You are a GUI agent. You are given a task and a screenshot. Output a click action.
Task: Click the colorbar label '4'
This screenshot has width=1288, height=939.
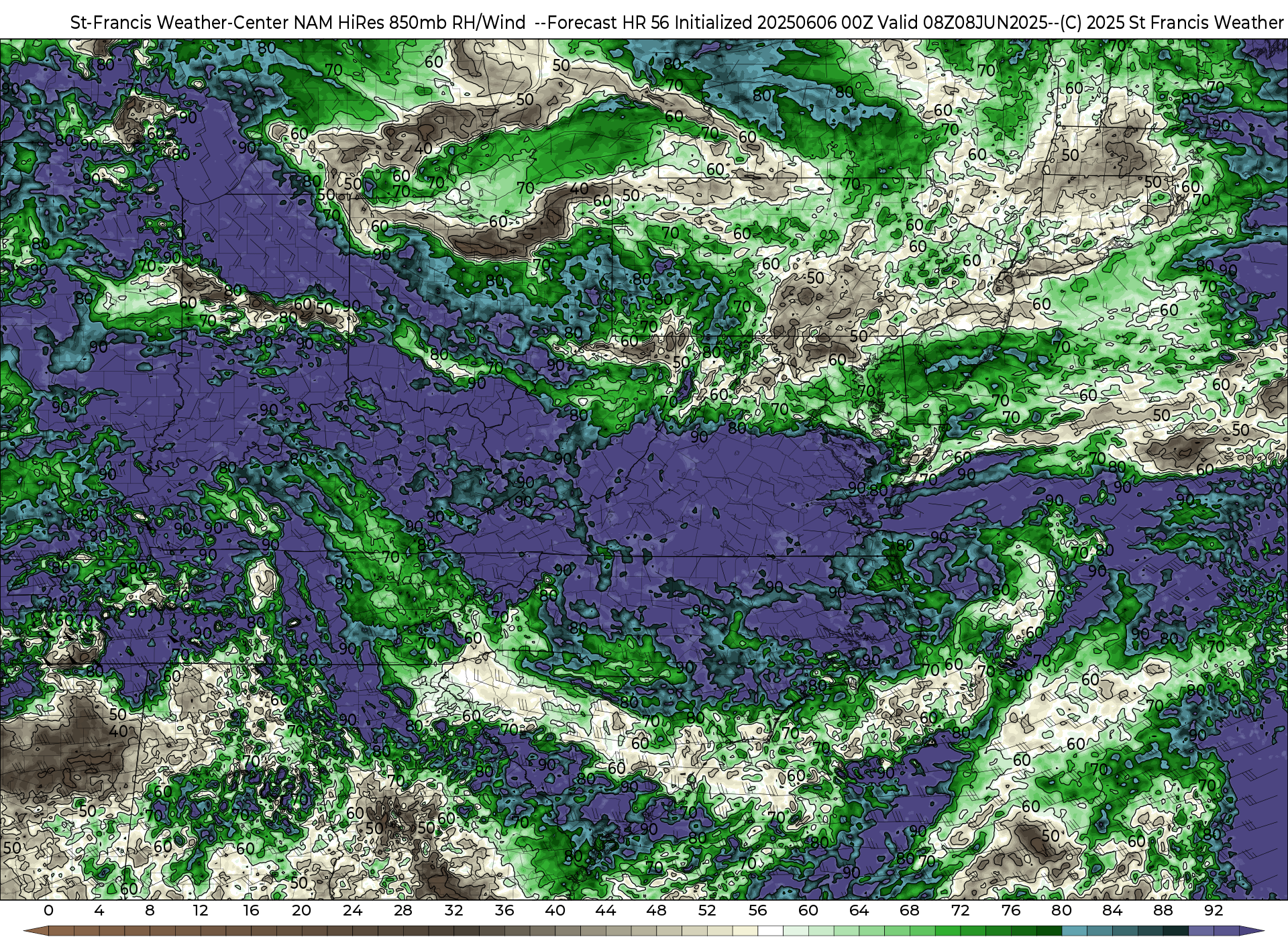click(99, 910)
